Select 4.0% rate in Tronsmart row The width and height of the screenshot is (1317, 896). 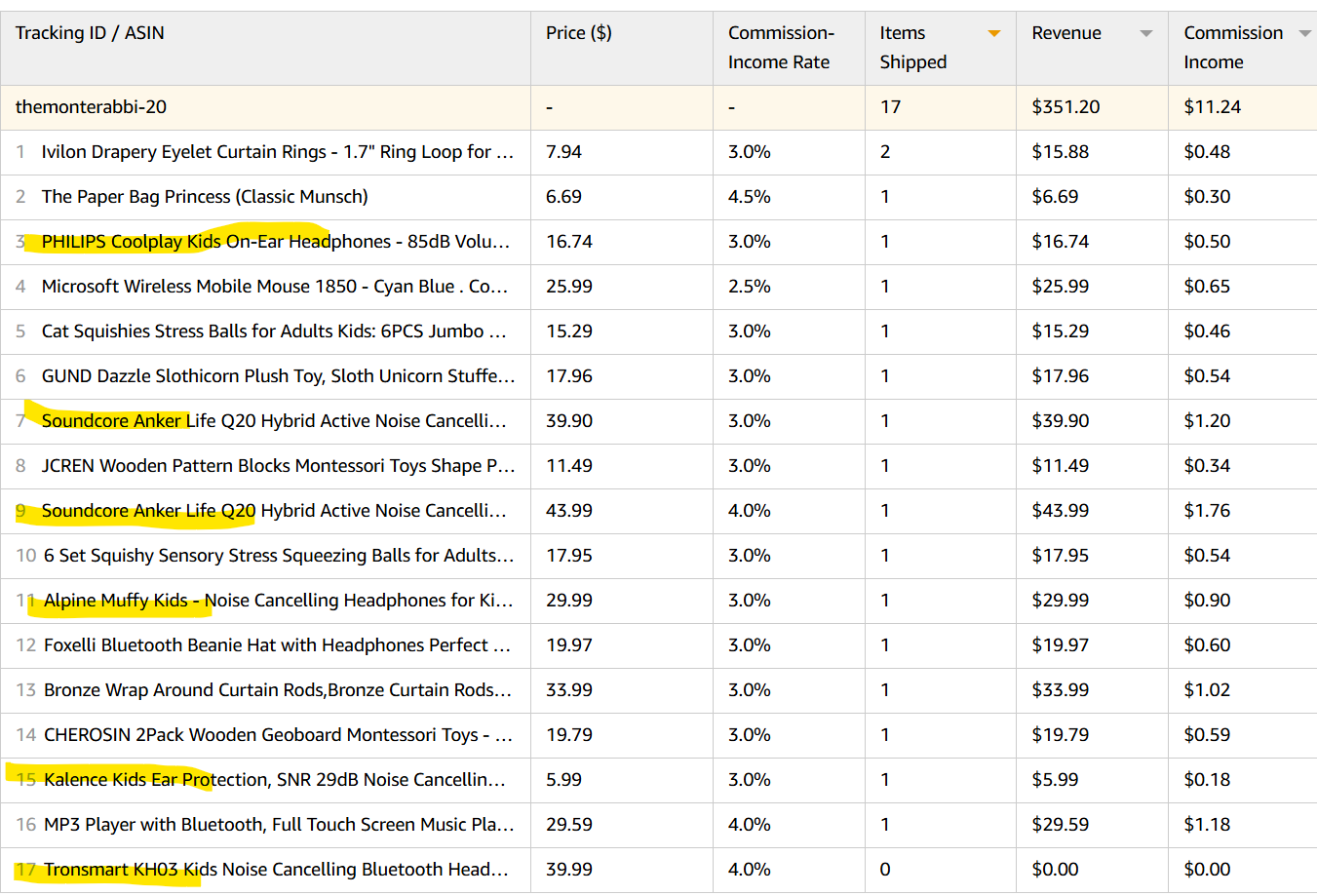[750, 870]
